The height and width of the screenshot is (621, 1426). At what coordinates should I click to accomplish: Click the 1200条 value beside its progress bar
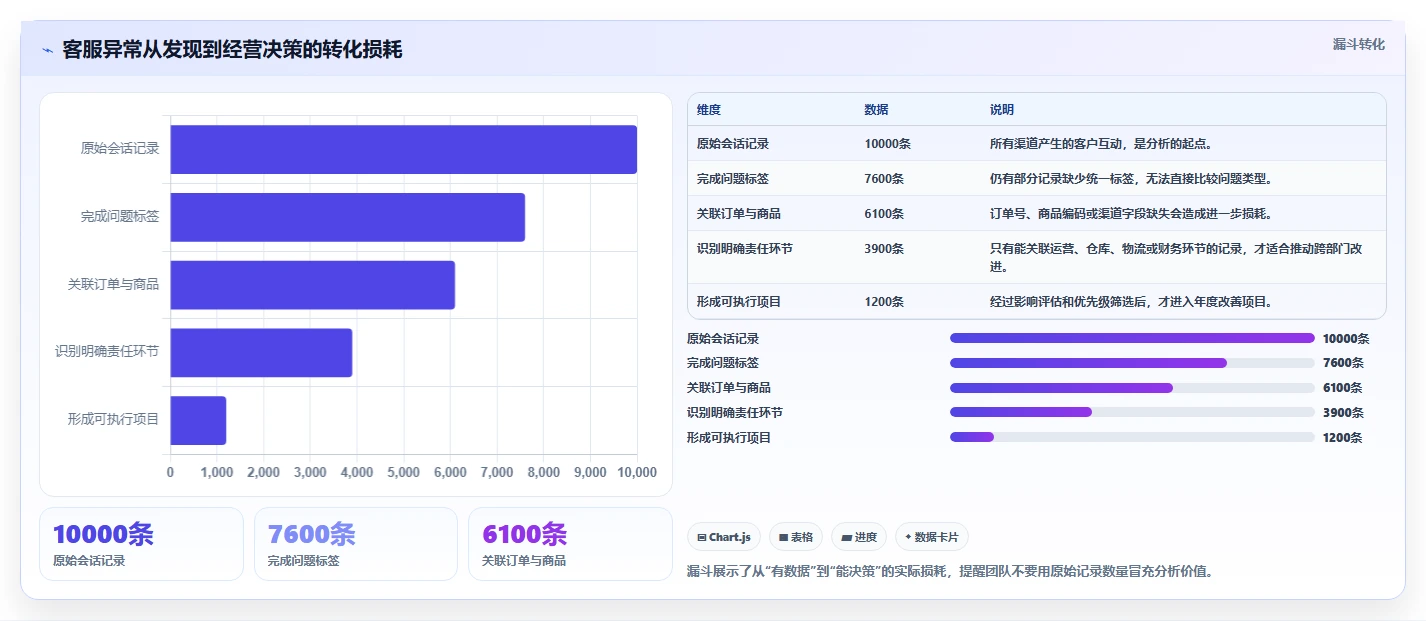click(1342, 437)
